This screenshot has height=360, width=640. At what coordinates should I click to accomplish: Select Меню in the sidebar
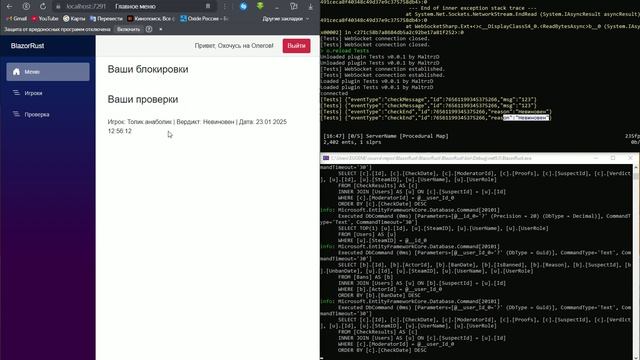48,72
